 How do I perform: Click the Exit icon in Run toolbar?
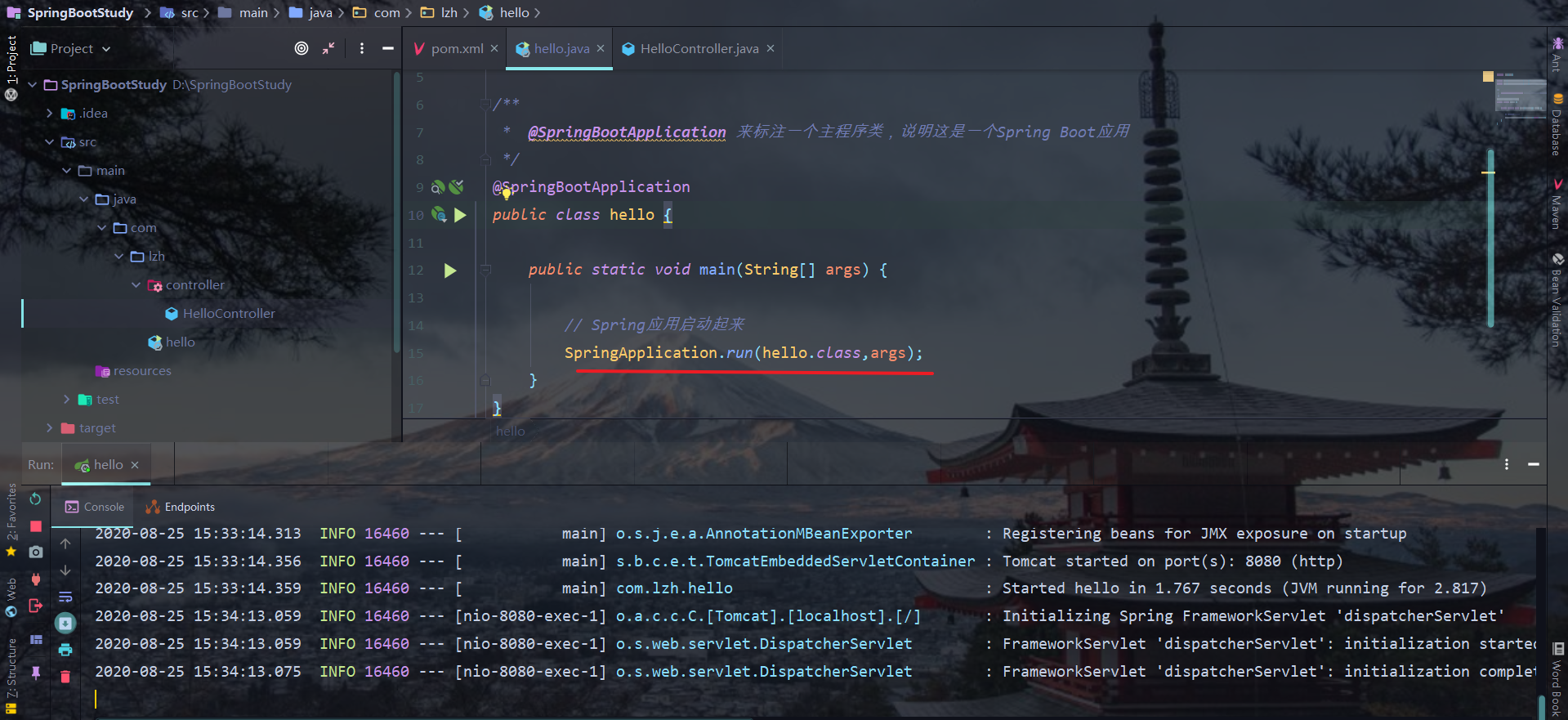pyautogui.click(x=35, y=606)
